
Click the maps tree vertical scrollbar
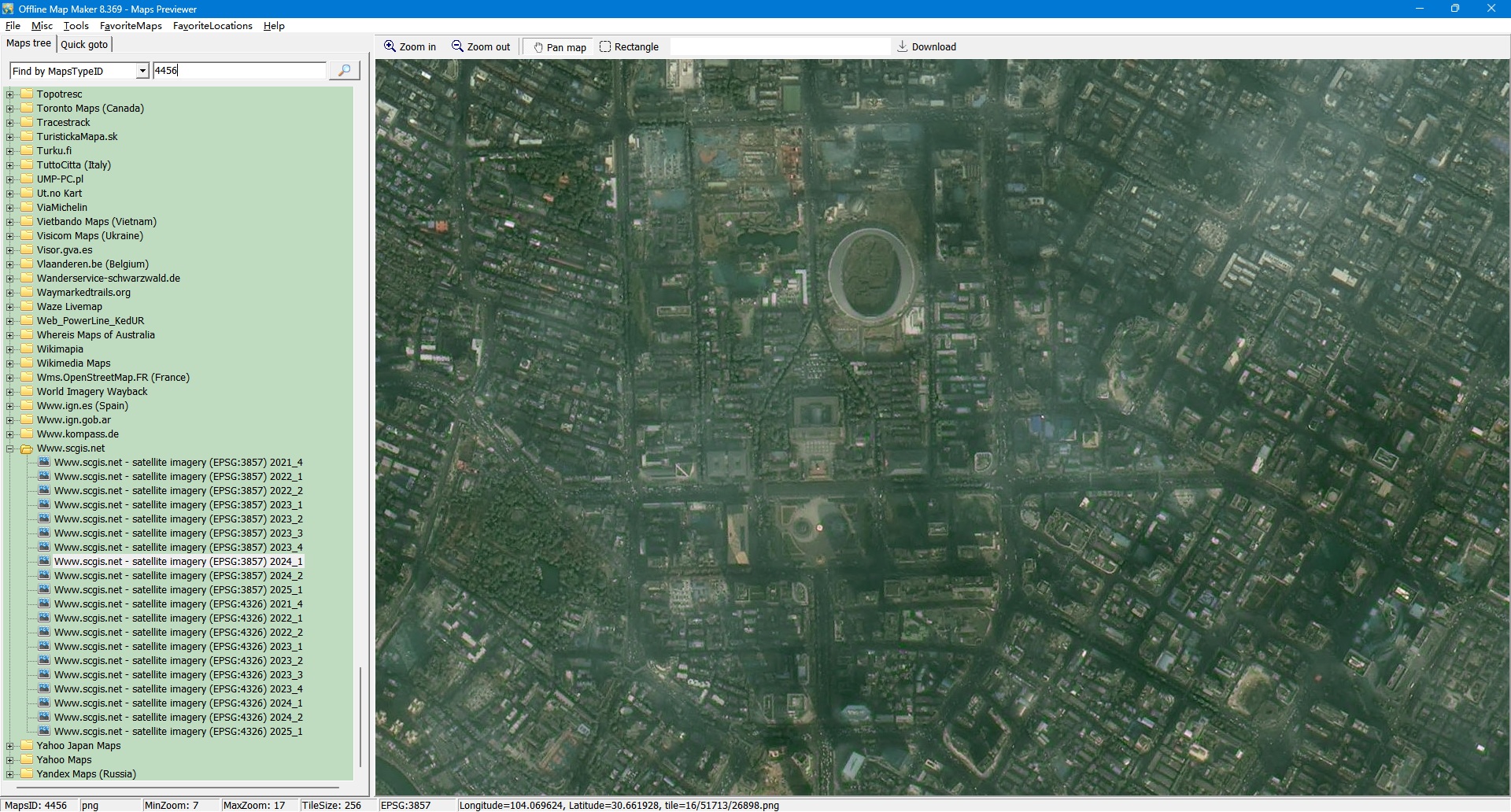pyautogui.click(x=360, y=716)
